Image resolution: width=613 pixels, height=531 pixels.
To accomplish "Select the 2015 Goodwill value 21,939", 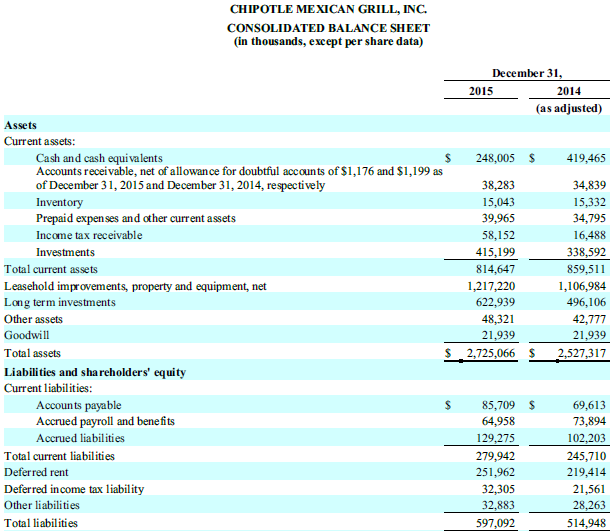I will tap(498, 335).
